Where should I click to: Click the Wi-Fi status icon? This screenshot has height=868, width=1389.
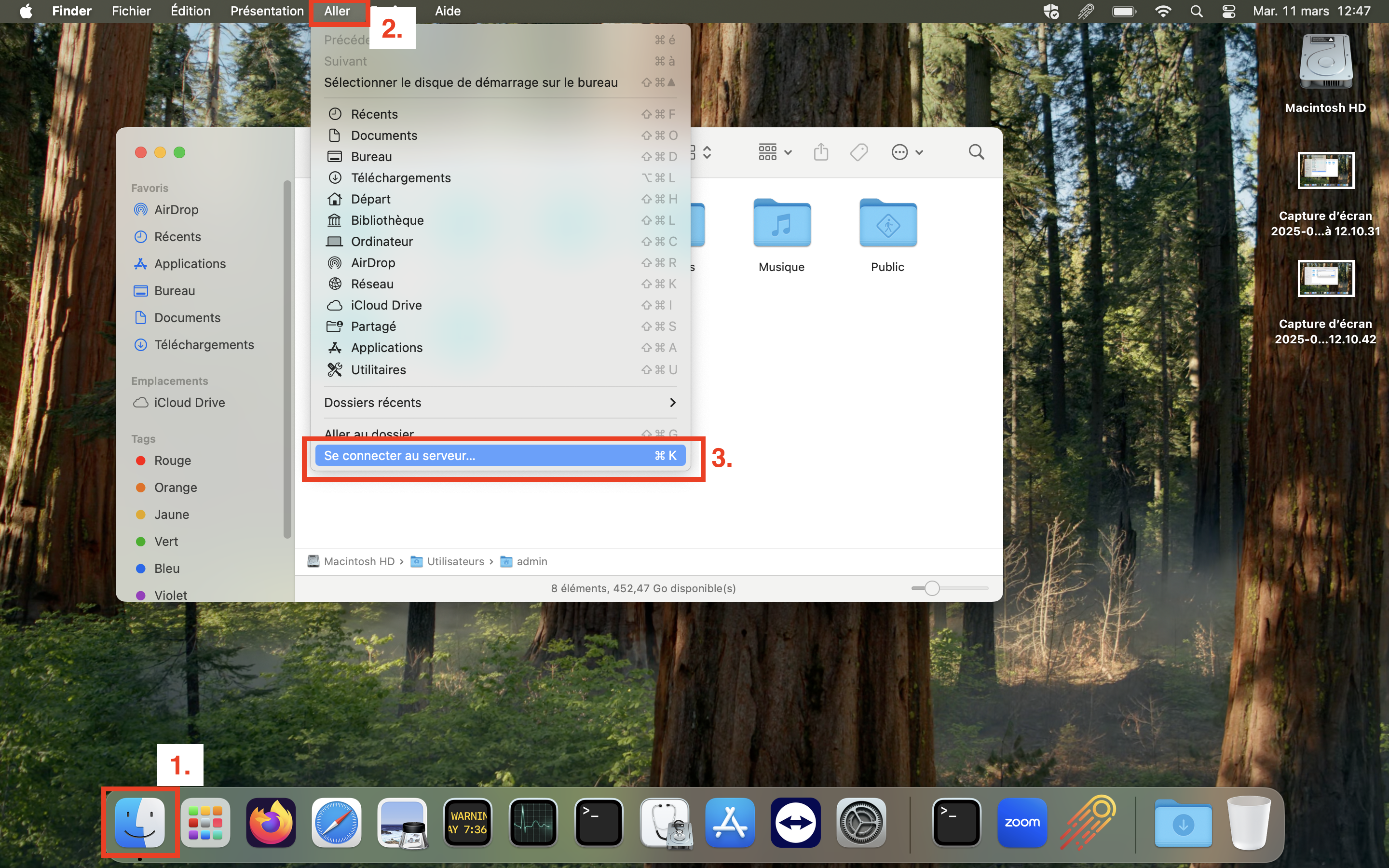(x=1163, y=12)
